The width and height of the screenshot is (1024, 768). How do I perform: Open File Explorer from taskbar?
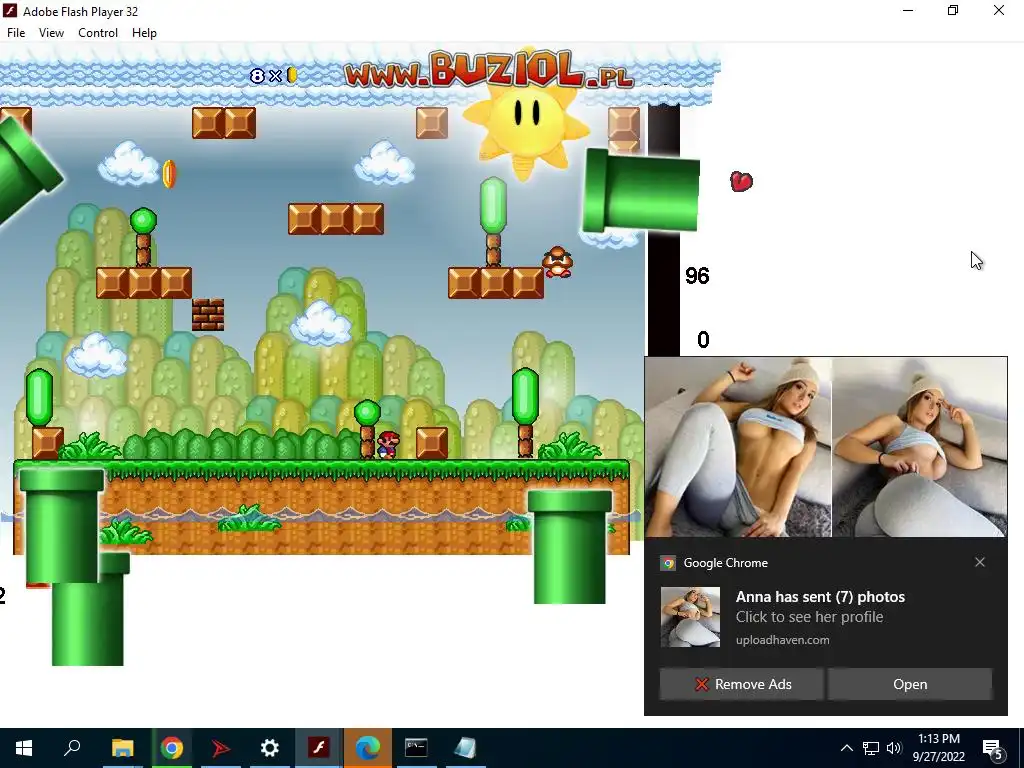tap(122, 748)
